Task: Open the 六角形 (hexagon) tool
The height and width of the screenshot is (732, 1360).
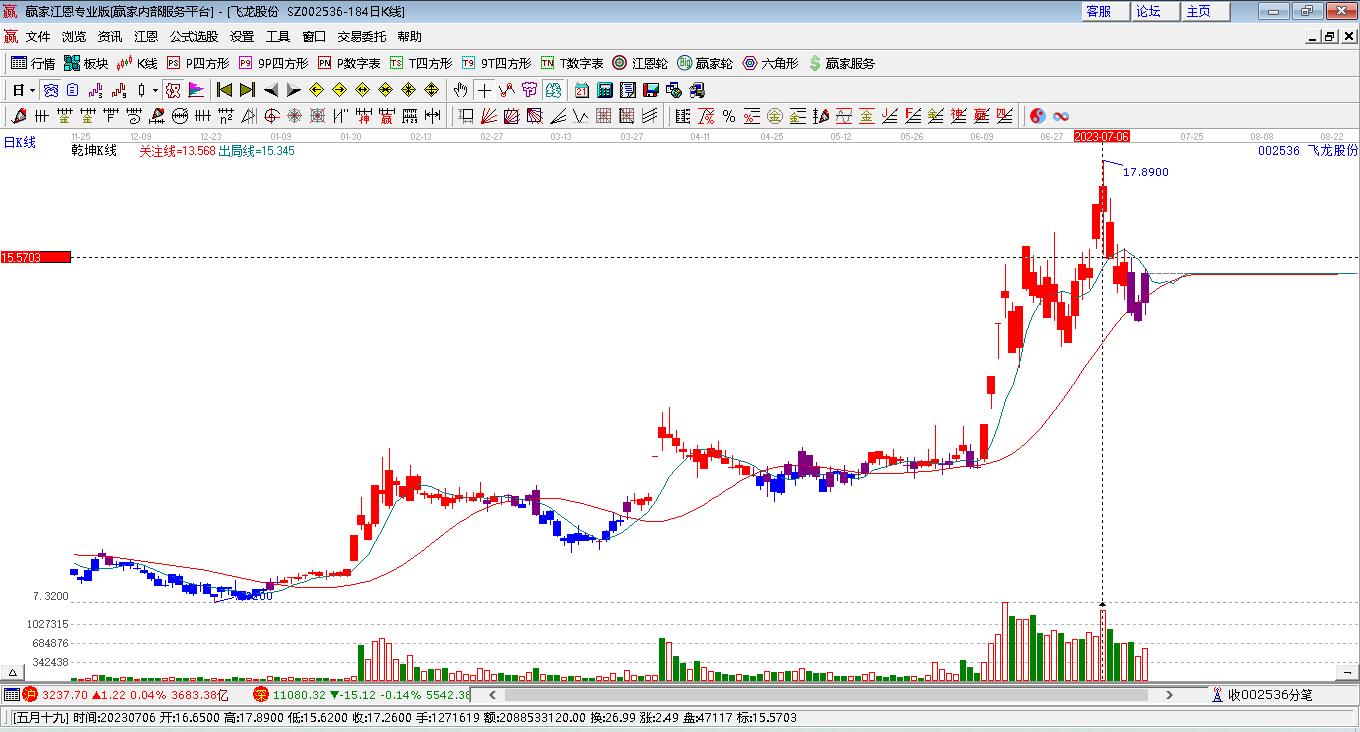Action: (770, 63)
